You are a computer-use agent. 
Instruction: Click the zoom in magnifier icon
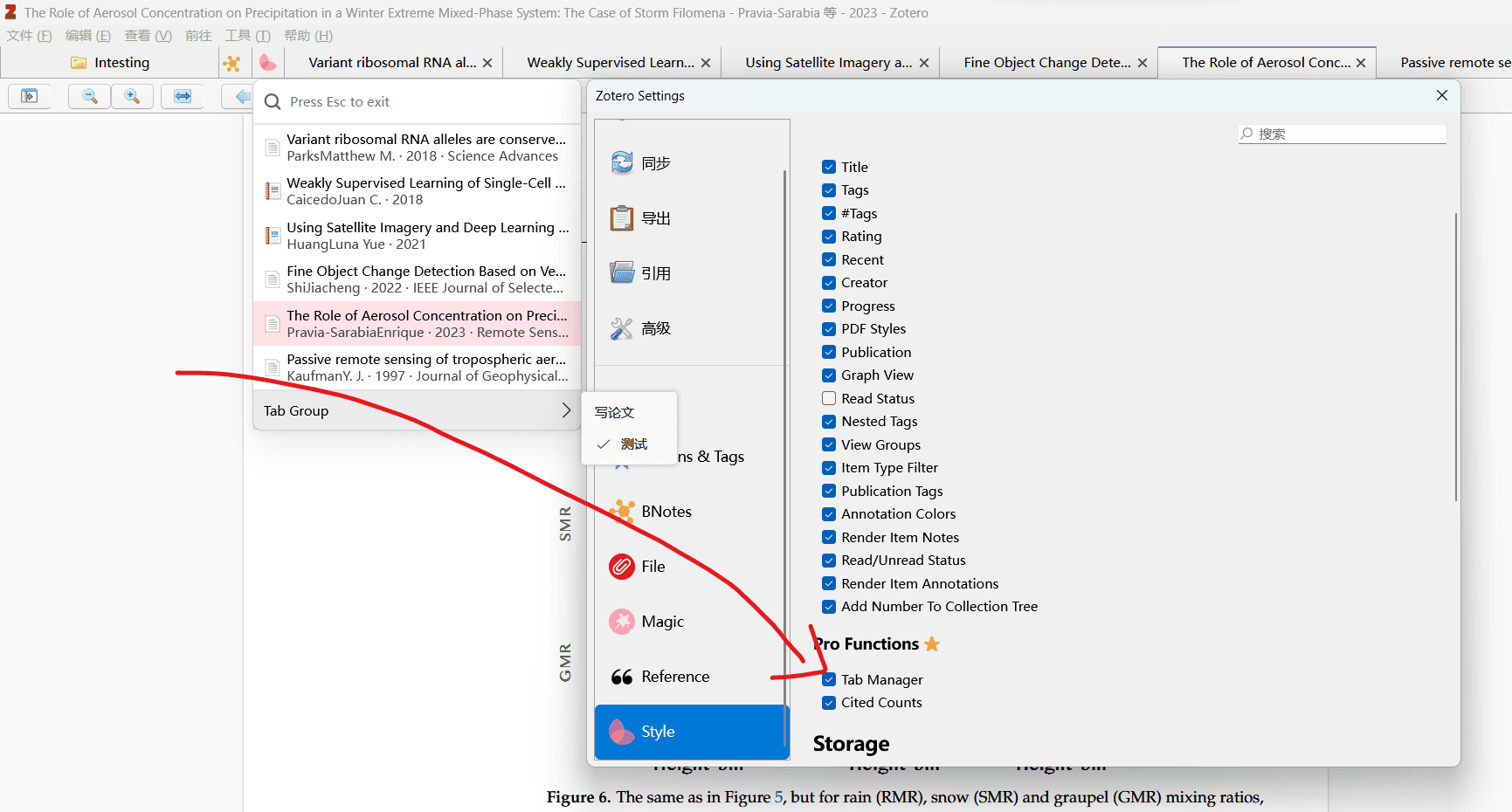pos(132,96)
